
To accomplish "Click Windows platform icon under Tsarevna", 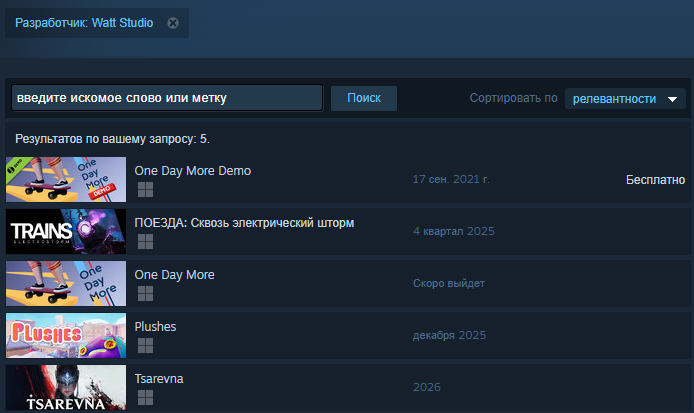I will pyautogui.click(x=145, y=398).
